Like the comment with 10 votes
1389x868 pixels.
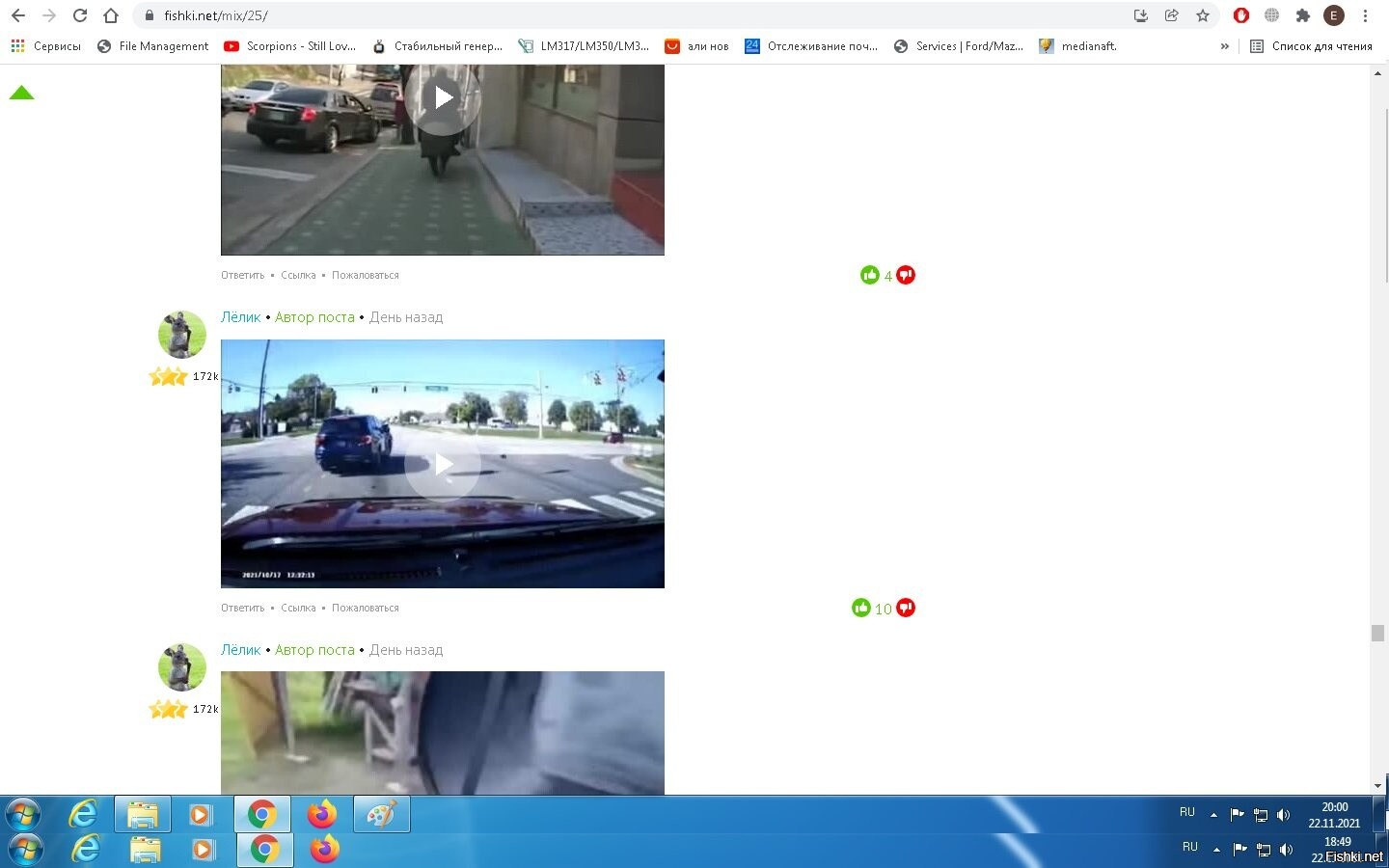[x=861, y=608]
